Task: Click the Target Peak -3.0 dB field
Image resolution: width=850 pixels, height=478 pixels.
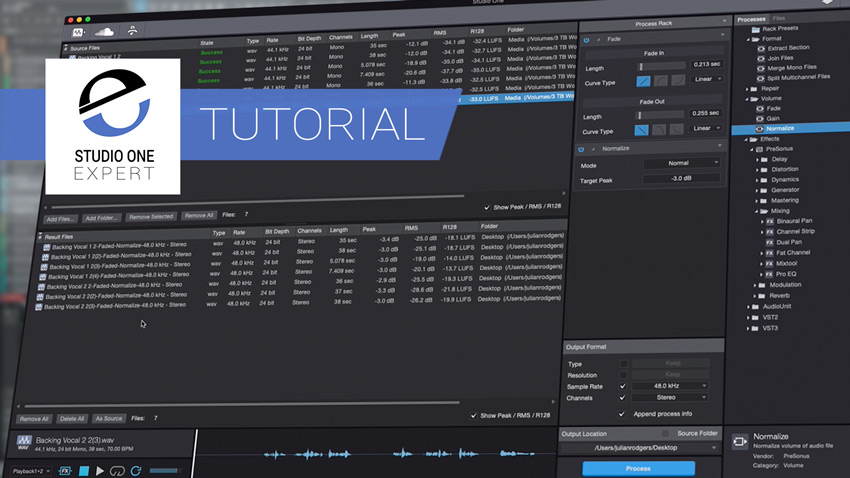Action: (x=681, y=178)
